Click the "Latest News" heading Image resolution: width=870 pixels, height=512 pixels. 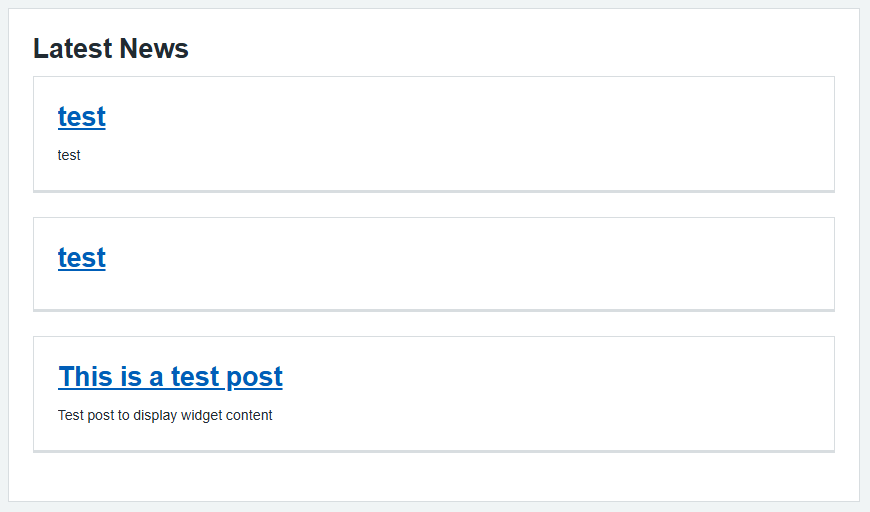pyautogui.click(x=110, y=48)
